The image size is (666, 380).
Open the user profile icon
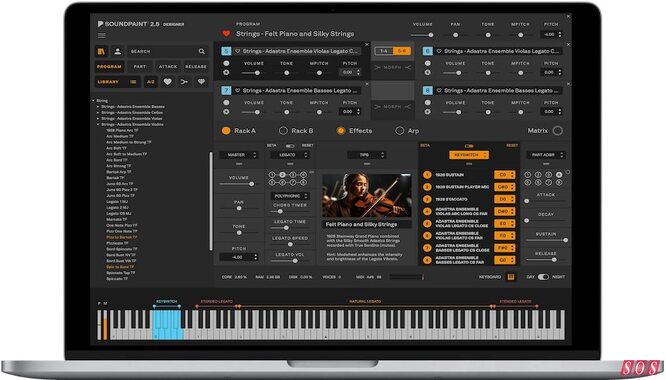click(118, 51)
